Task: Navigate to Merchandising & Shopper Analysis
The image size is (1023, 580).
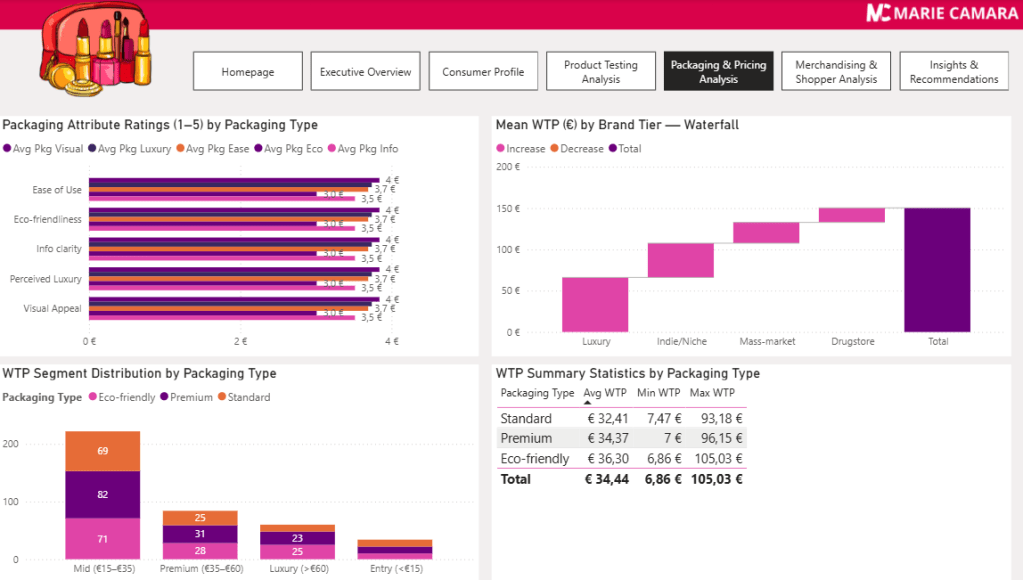Action: [836, 72]
